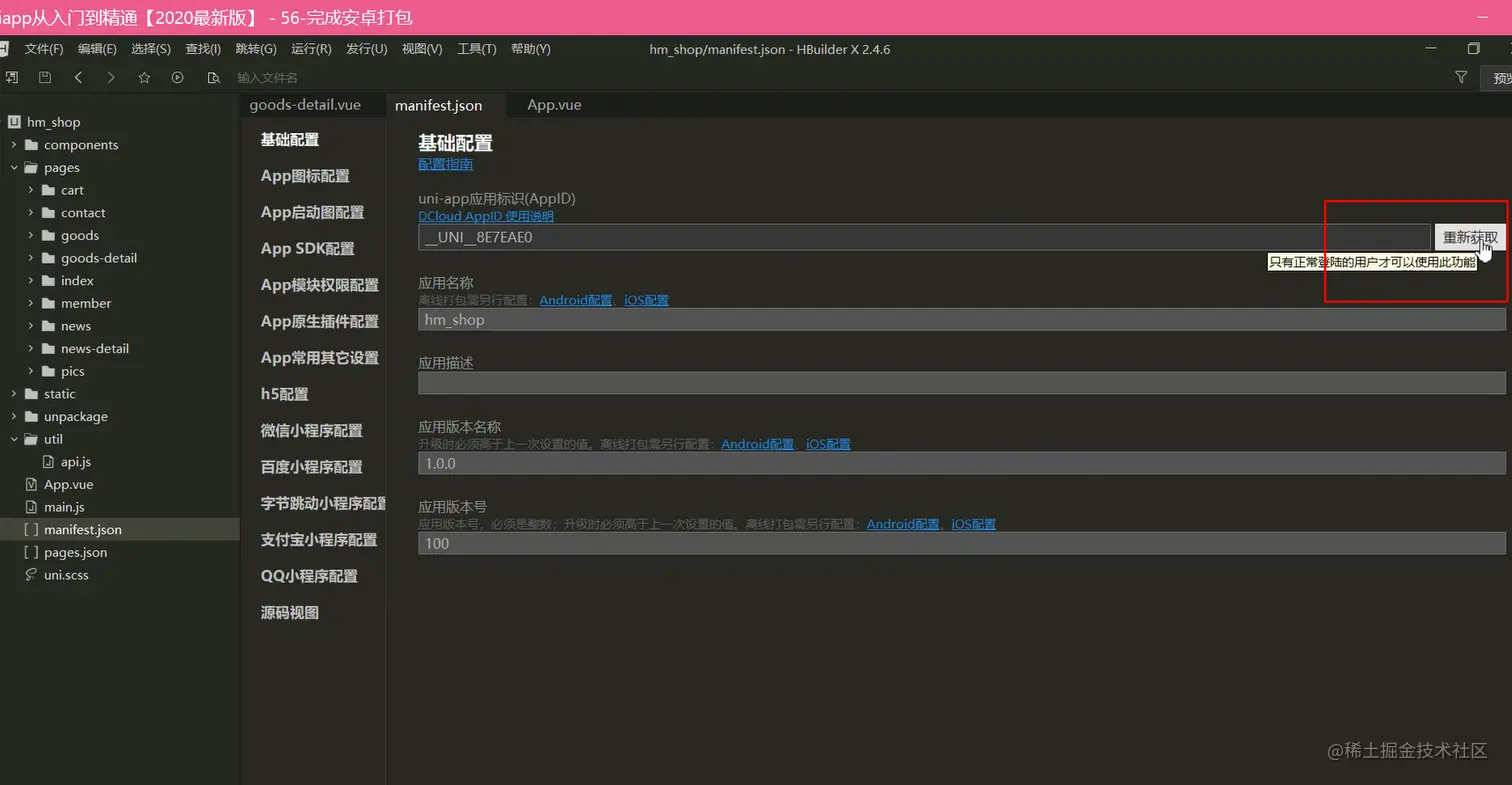Viewport: 1512px width, 785px height.
Task: Open the DCloud AppID 使用说明 link
Action: pos(486,216)
